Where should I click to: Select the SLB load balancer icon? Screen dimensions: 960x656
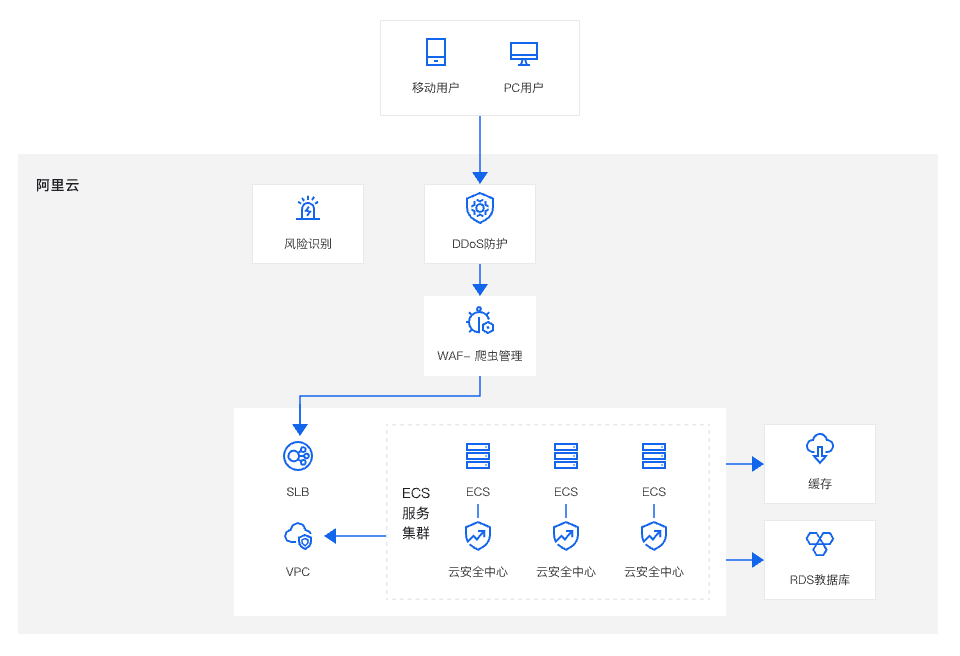click(298, 456)
